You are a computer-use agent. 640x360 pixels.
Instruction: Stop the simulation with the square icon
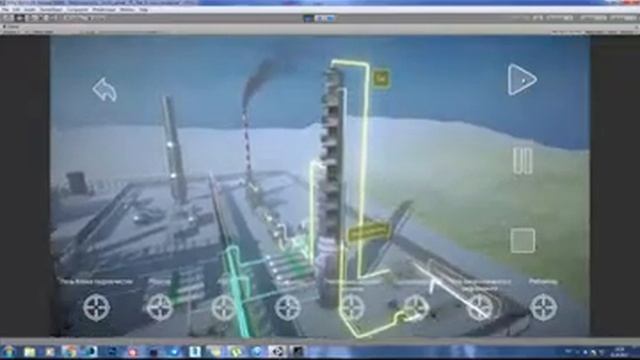(x=523, y=240)
